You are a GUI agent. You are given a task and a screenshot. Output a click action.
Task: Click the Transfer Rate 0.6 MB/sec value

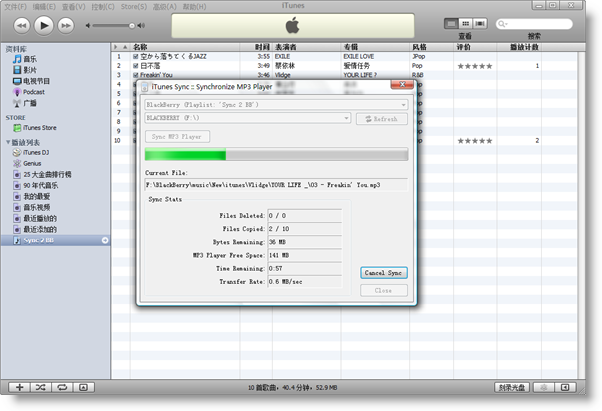point(304,282)
